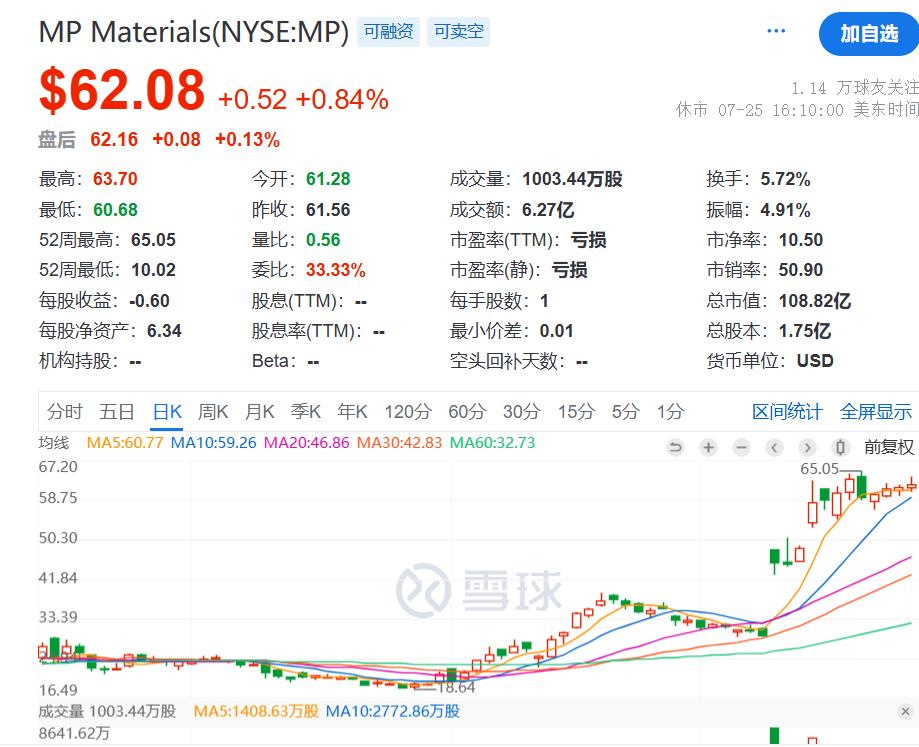The image size is (919, 747).
Task: Click the 换手 5.72% value
Action: coord(785,179)
